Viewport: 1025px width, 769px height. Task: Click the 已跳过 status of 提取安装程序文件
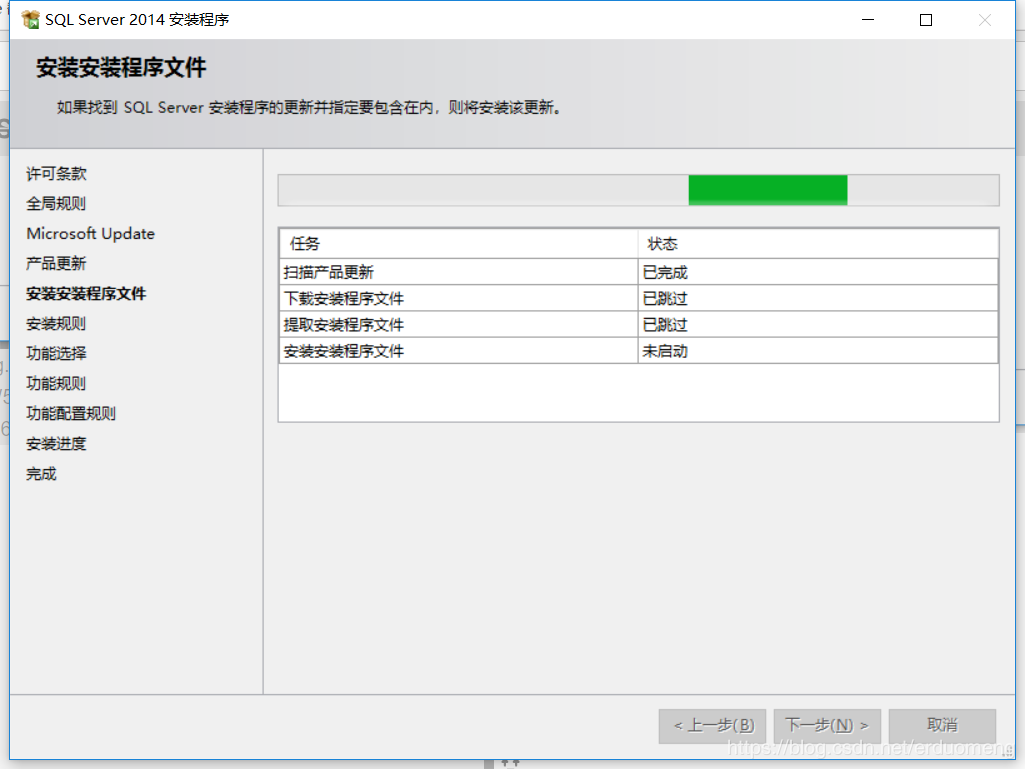click(818, 324)
